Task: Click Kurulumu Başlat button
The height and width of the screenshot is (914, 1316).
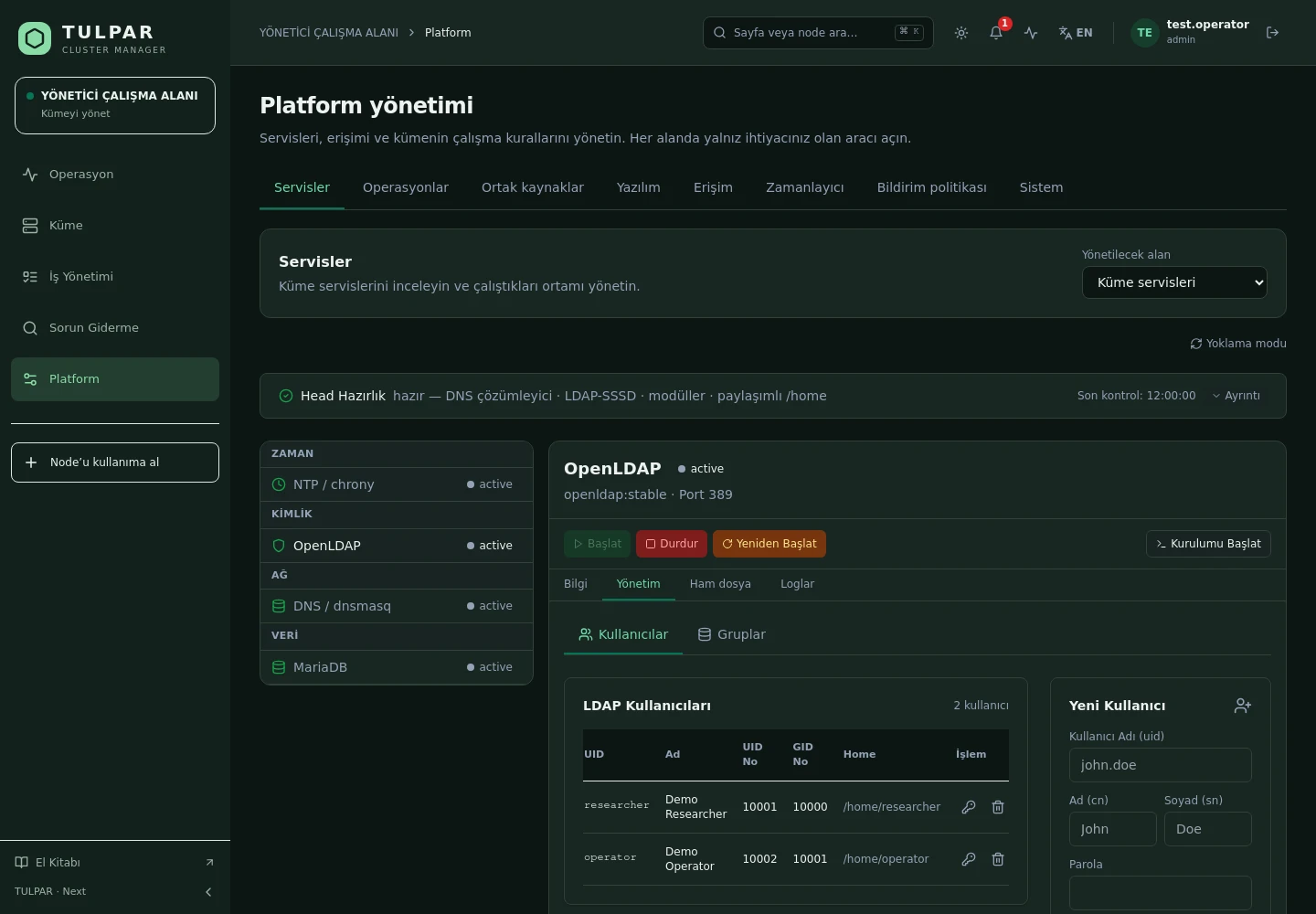Action: tap(1208, 544)
